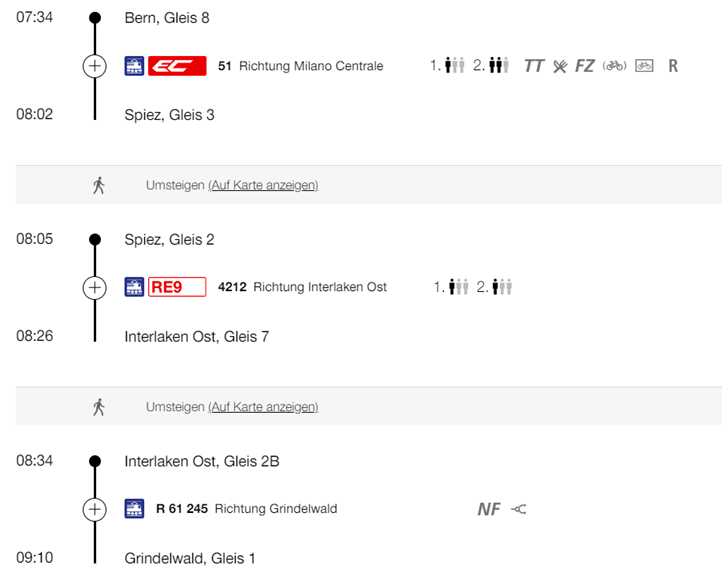Viewport: 722px width, 580px height.
Task: Click the Grindelwald, Gleis 1 arrival stop
Action: tap(190, 558)
